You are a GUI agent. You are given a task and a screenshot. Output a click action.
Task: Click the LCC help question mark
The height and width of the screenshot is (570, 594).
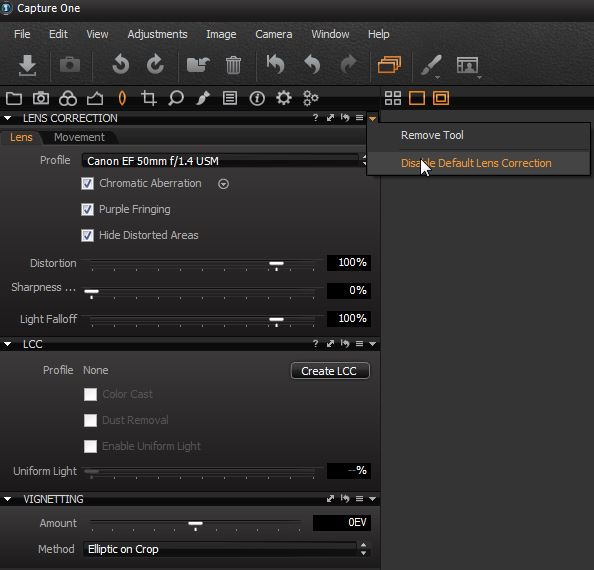pos(315,344)
